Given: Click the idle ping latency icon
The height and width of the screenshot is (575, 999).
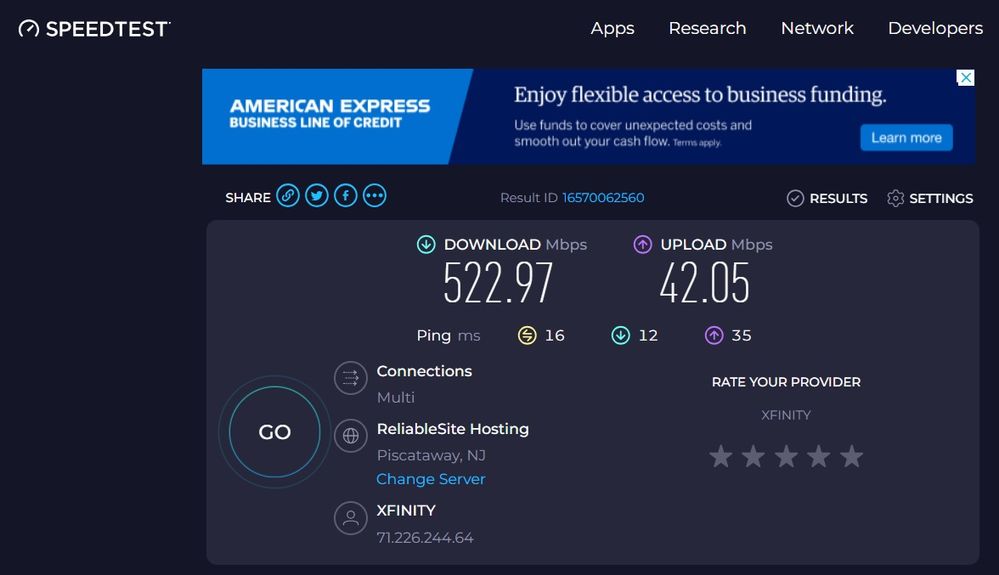Looking at the screenshot, I should point(527,335).
